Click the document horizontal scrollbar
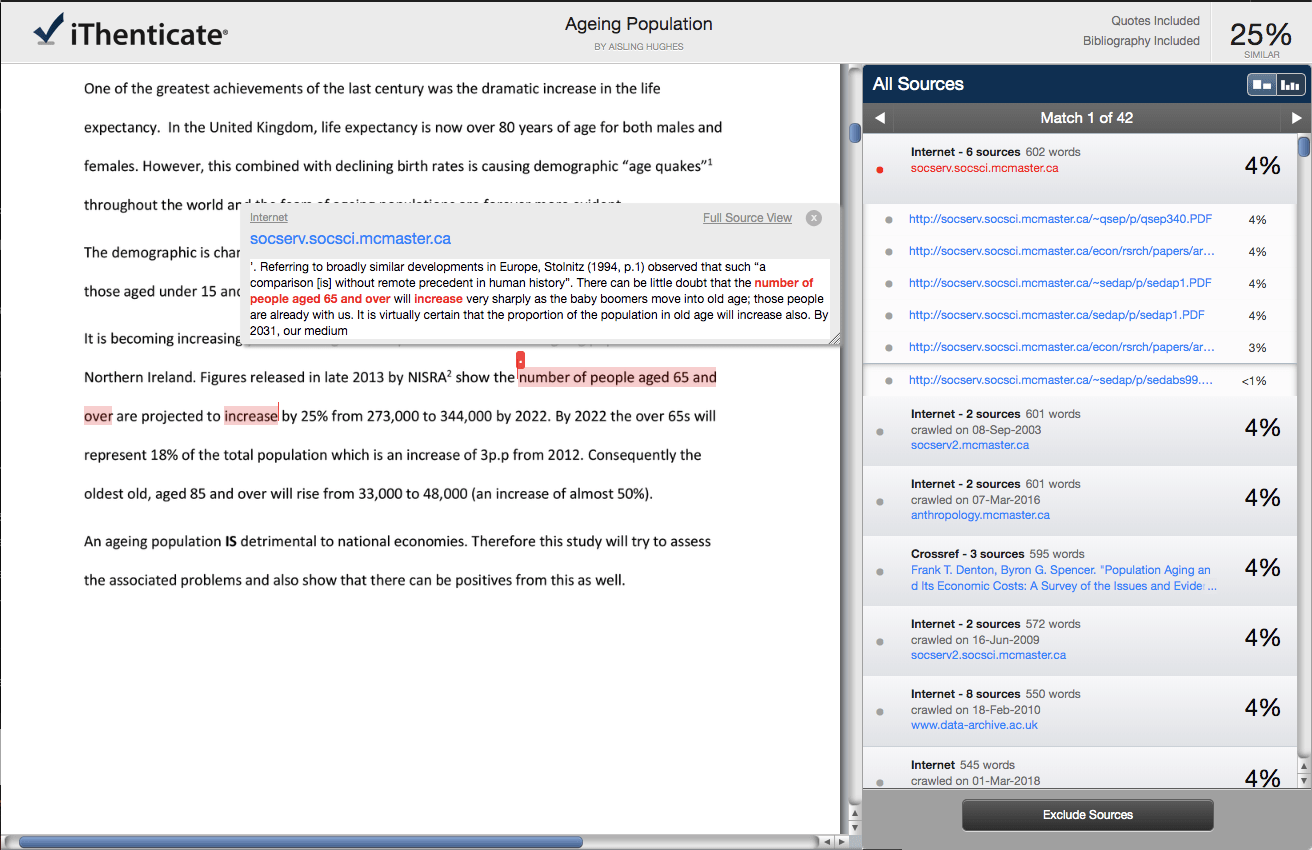Screen dimensions: 1312x850 pyautogui.click(x=300, y=842)
